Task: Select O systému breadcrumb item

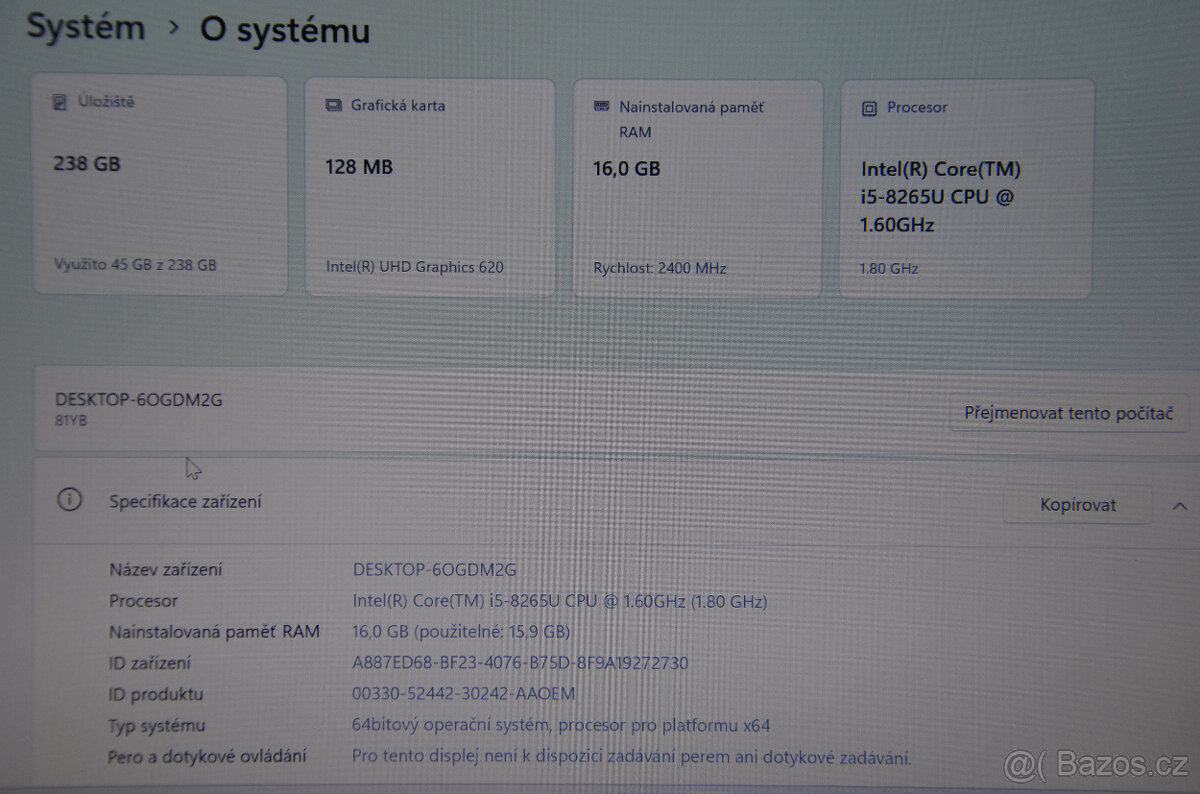Action: click(x=283, y=31)
